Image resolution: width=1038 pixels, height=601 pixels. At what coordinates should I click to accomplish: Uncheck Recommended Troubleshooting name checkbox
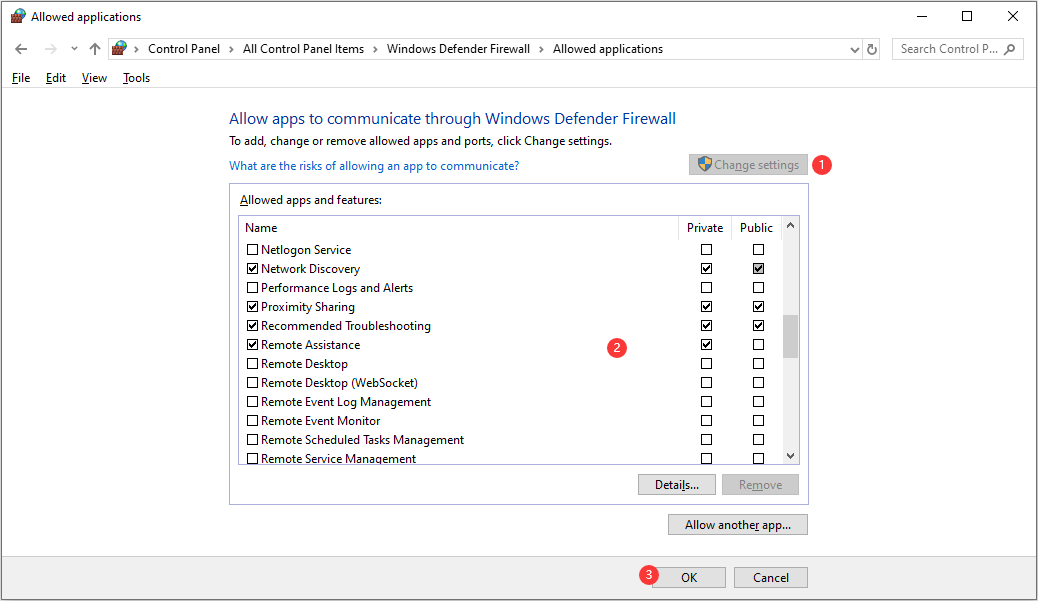click(x=252, y=326)
